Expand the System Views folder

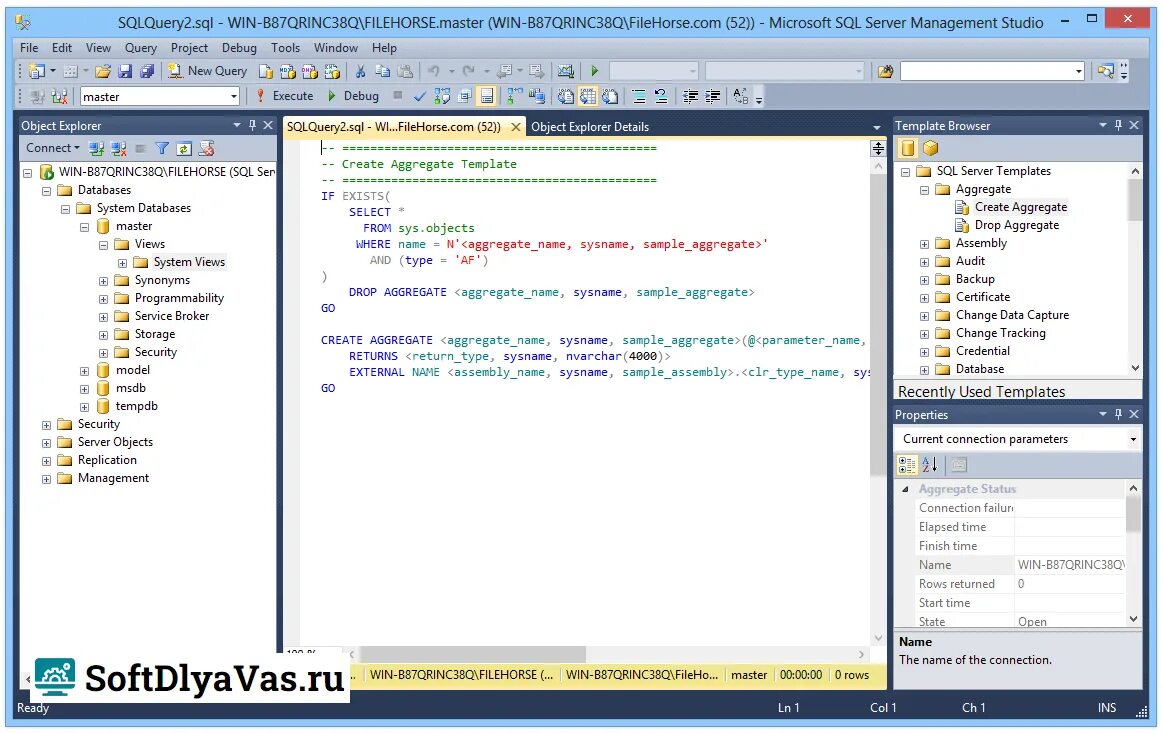[x=122, y=263]
